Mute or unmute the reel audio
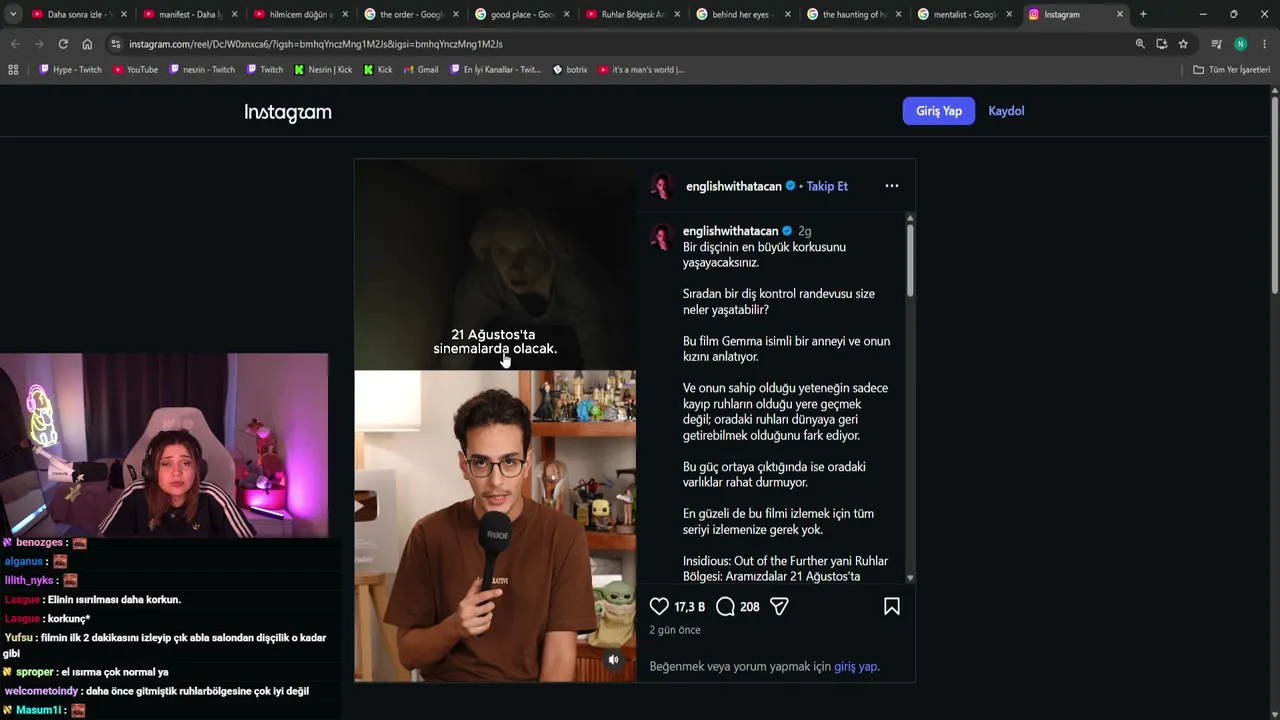 tap(614, 659)
